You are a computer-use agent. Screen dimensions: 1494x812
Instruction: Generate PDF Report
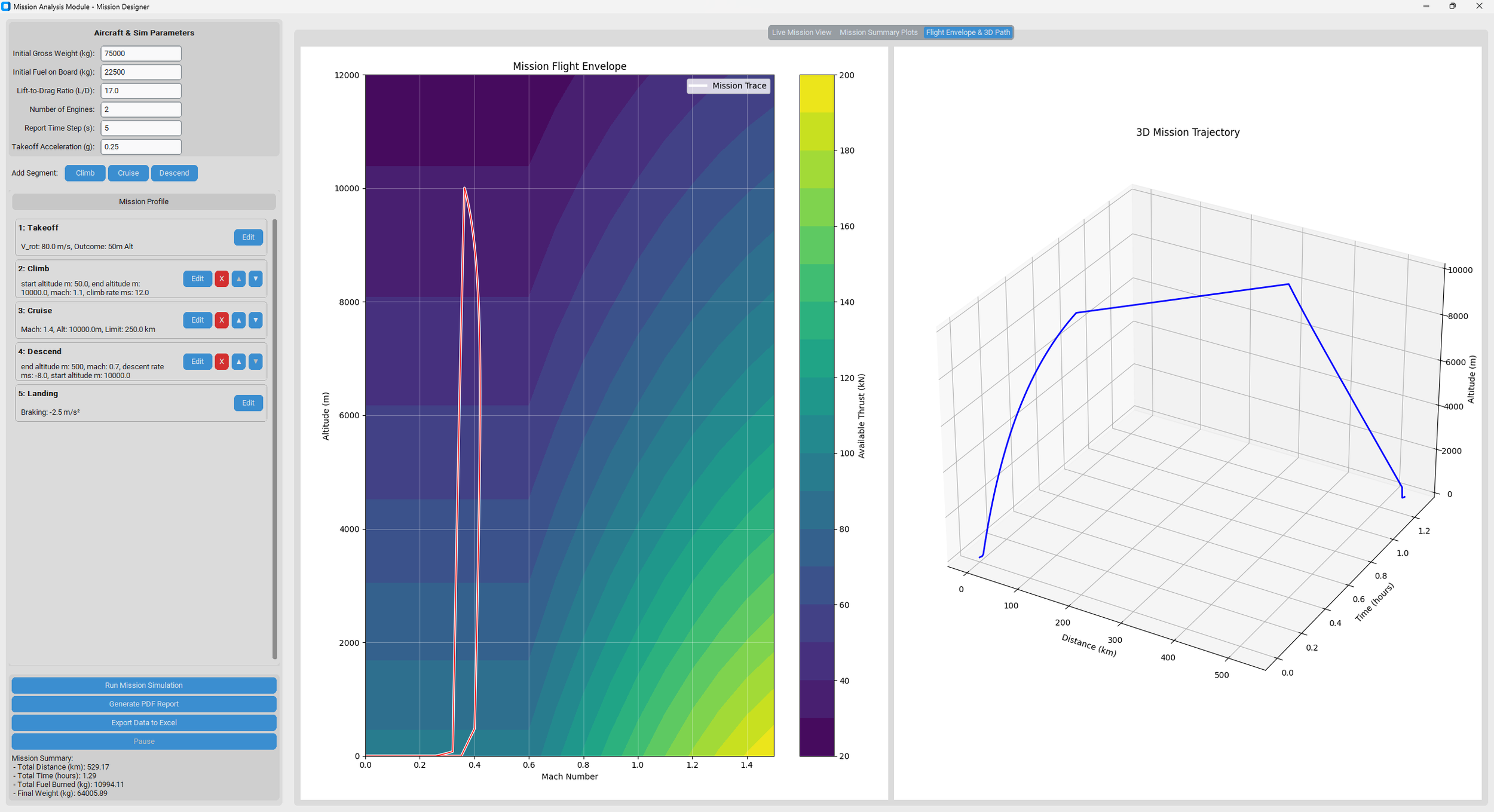(x=143, y=704)
